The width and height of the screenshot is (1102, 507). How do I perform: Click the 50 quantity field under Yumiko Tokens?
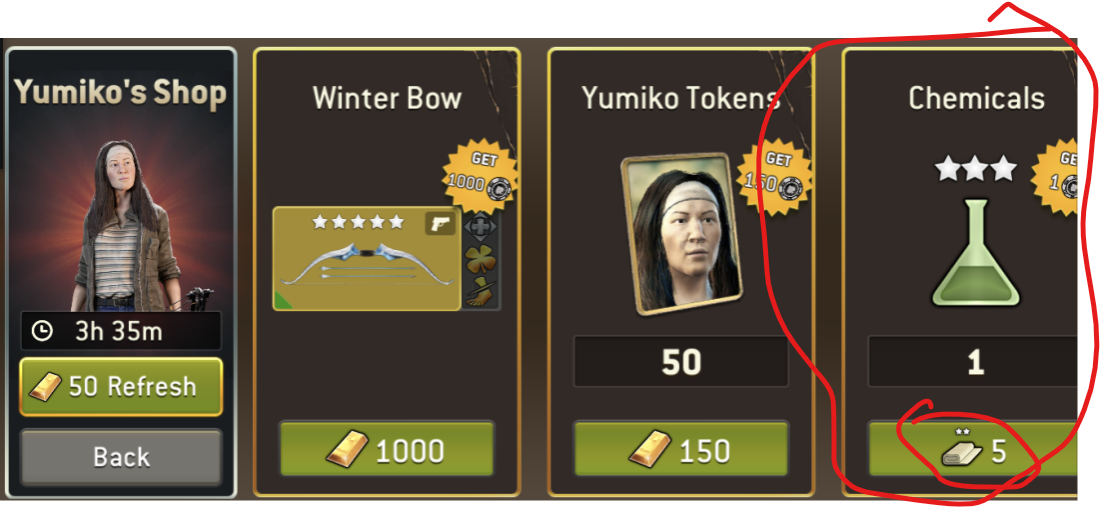point(681,361)
